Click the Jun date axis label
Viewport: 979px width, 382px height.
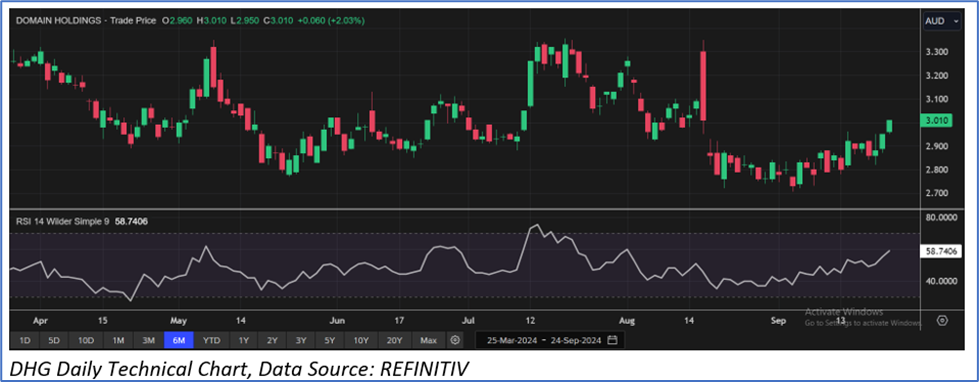click(x=337, y=321)
